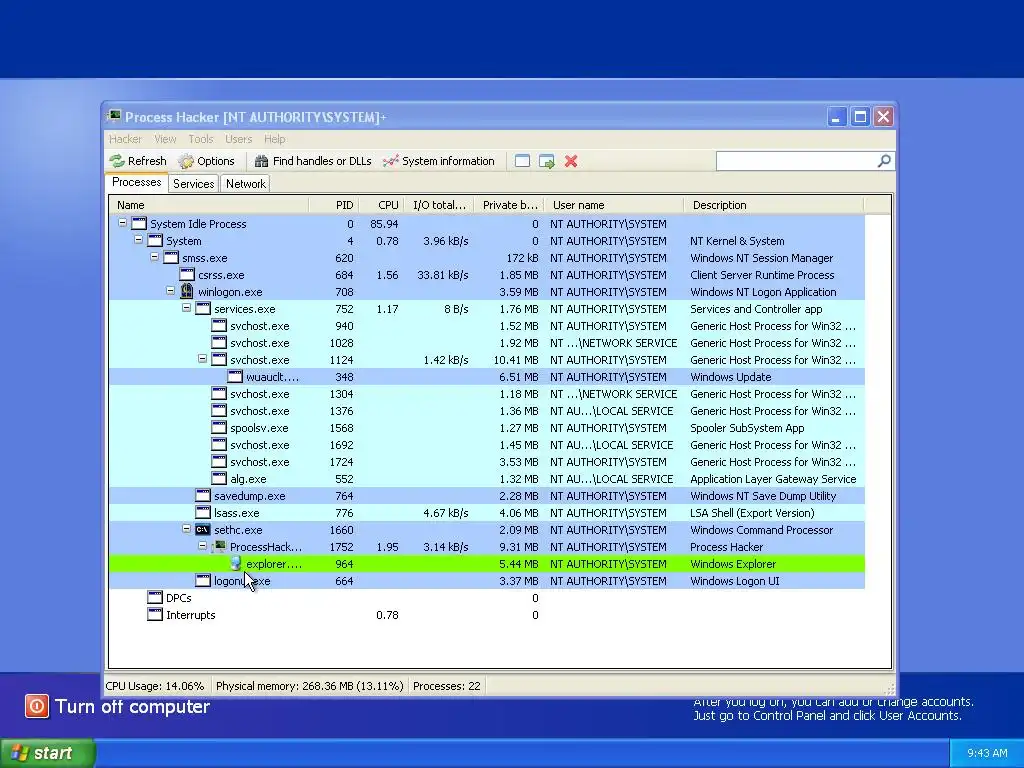Click the System Idle Process icon
Screen dimensions: 1024x768
[x=138, y=223]
